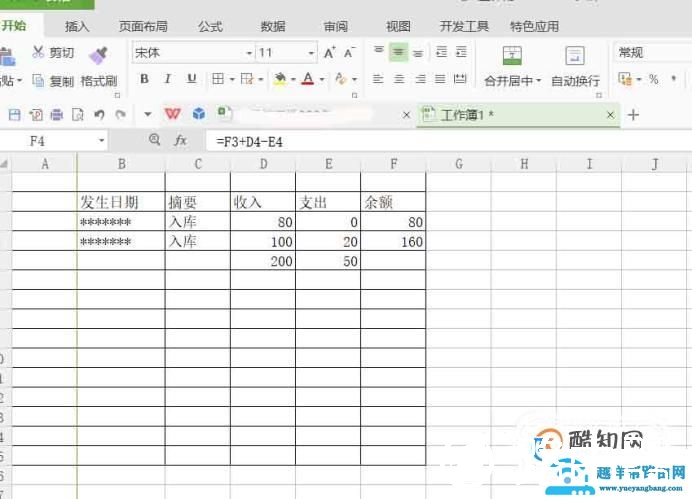Increase indent icon

pos(461,52)
